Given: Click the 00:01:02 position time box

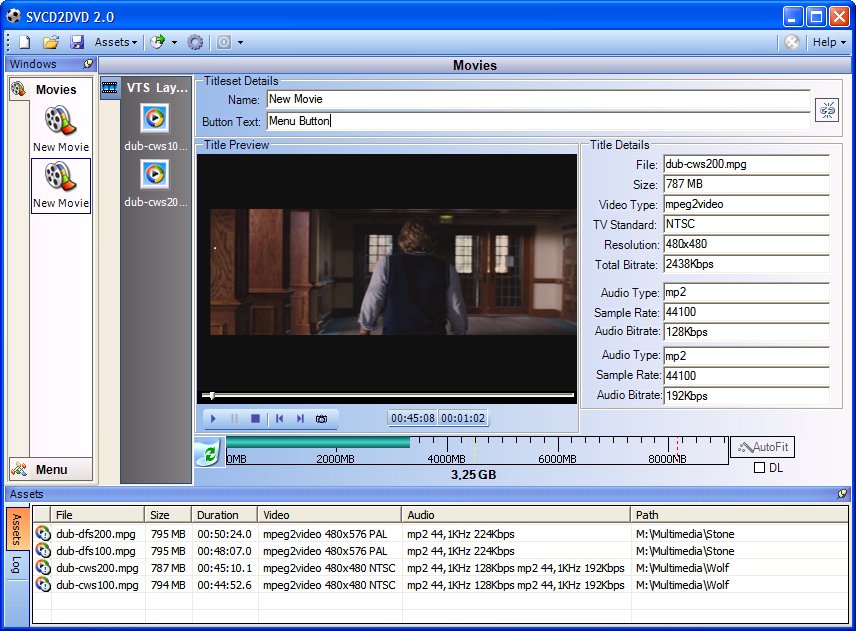Looking at the screenshot, I should pos(463,419).
